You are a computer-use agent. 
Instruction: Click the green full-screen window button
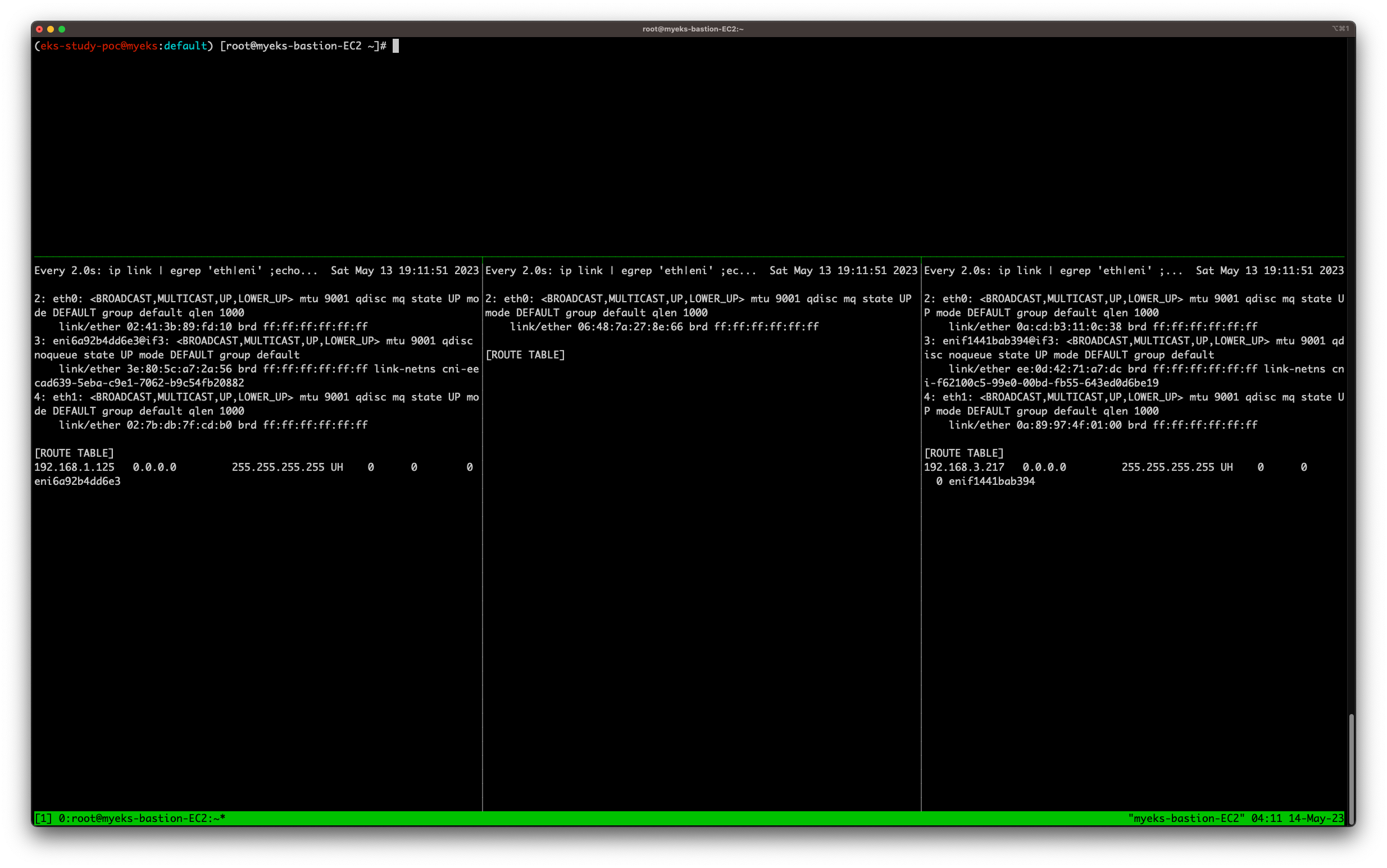point(62,29)
